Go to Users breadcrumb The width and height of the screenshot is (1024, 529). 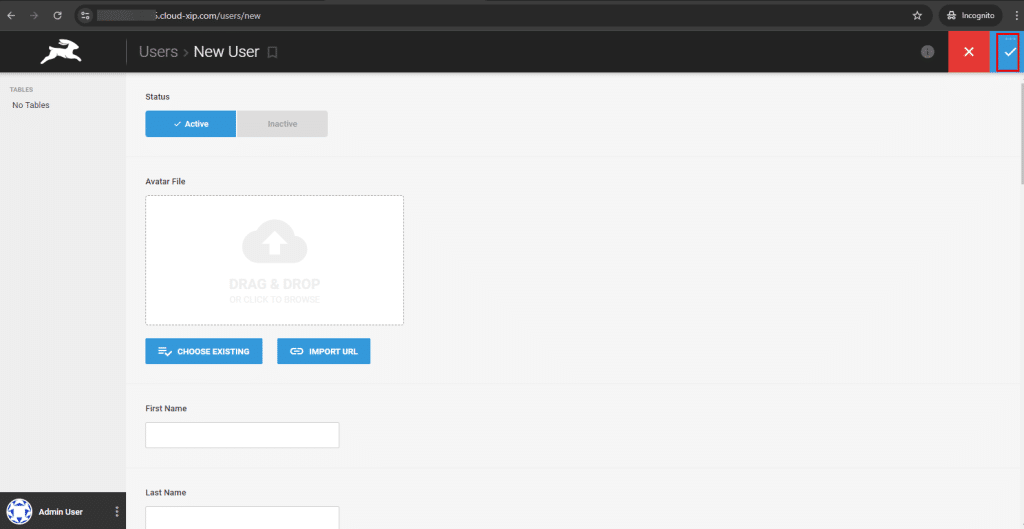click(159, 52)
